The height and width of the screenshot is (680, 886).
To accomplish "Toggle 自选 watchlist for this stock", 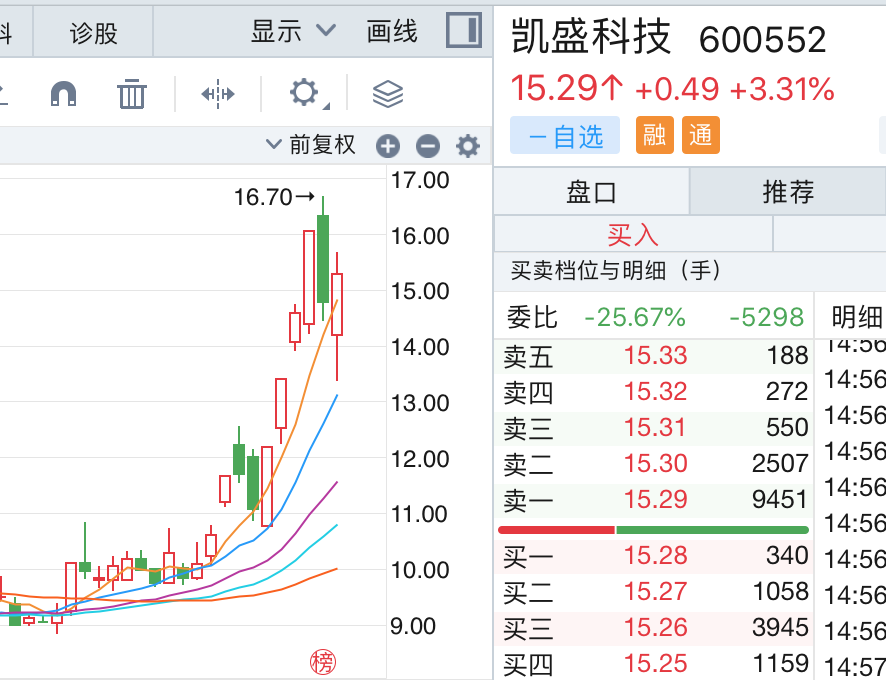I will pos(566,136).
